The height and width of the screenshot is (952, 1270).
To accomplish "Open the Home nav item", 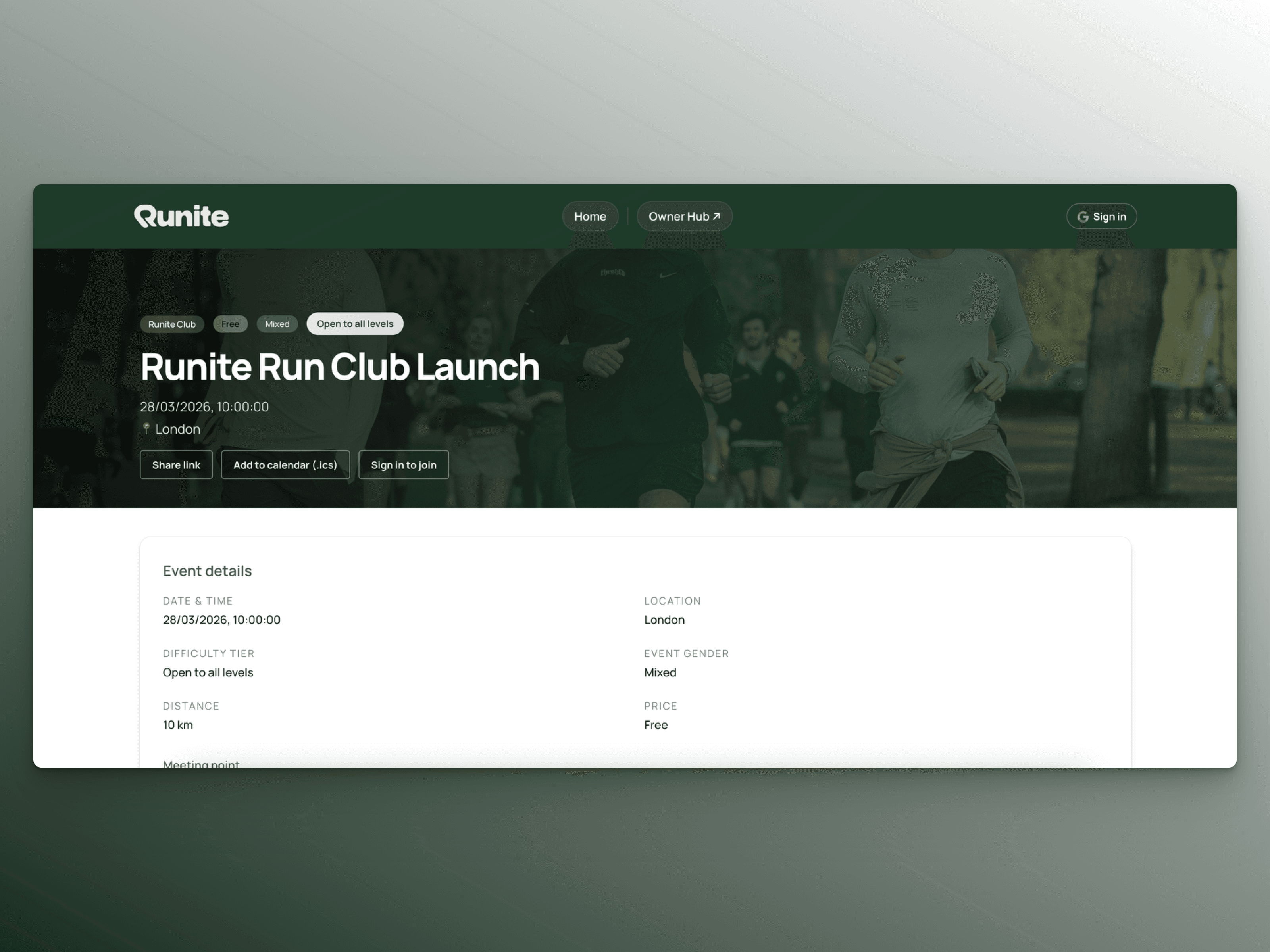I will (590, 216).
